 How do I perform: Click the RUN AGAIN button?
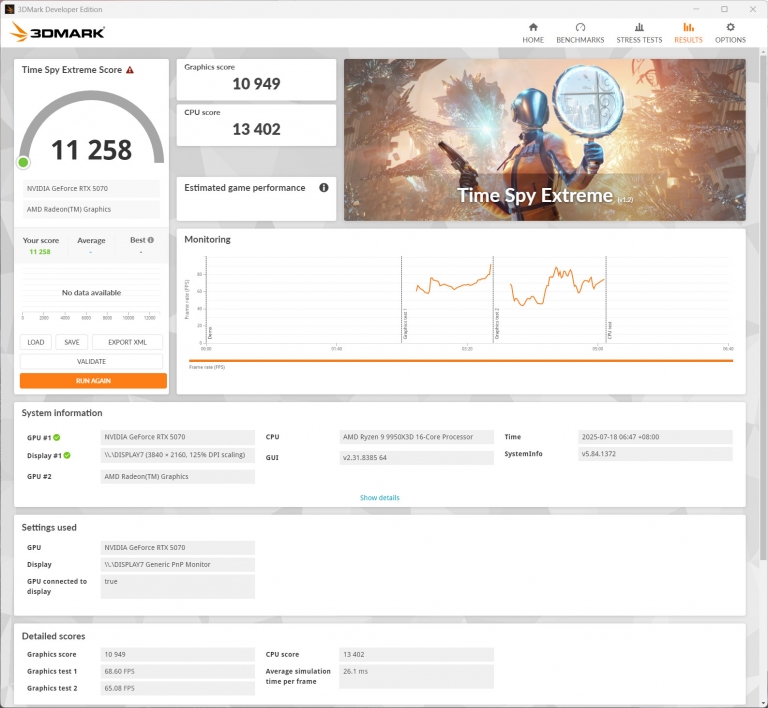[x=93, y=380]
